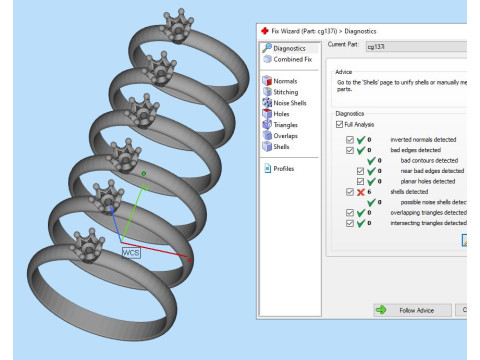Open the Normals fix page
The width and height of the screenshot is (480, 360).
click(280, 81)
